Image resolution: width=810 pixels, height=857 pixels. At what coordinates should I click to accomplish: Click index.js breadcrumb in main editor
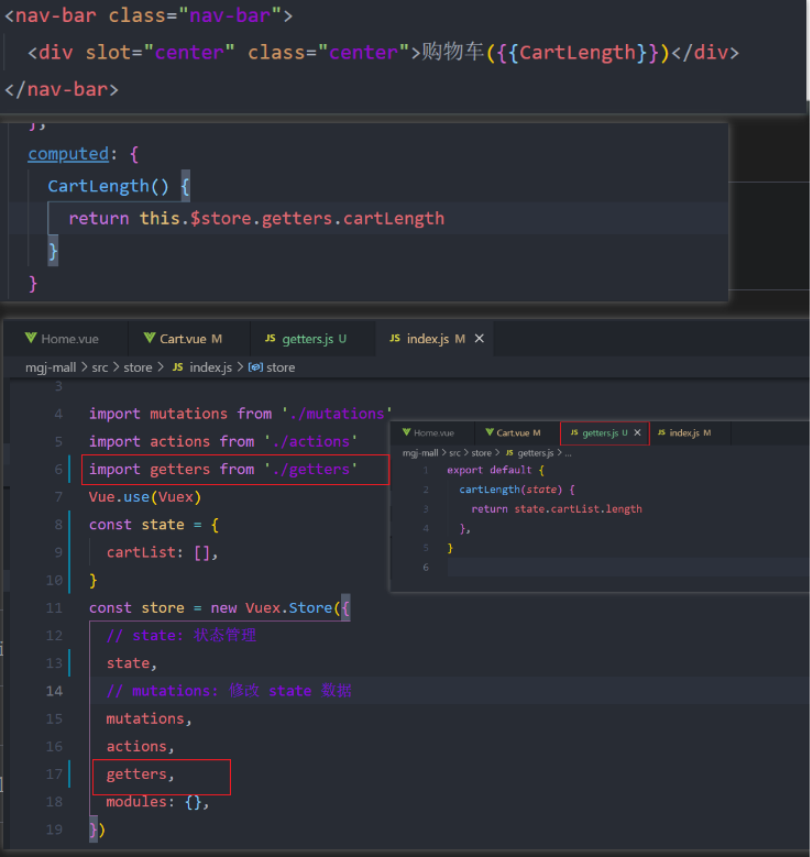point(203,367)
